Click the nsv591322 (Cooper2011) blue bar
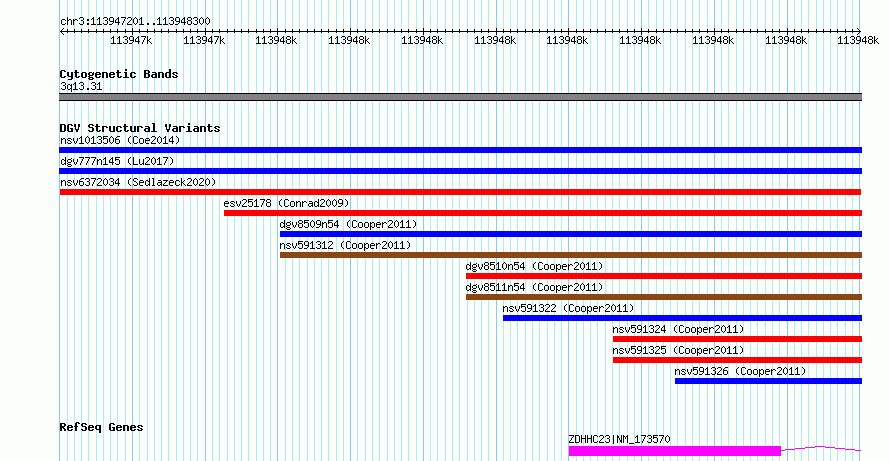The height and width of the screenshot is (461, 890). (682, 318)
